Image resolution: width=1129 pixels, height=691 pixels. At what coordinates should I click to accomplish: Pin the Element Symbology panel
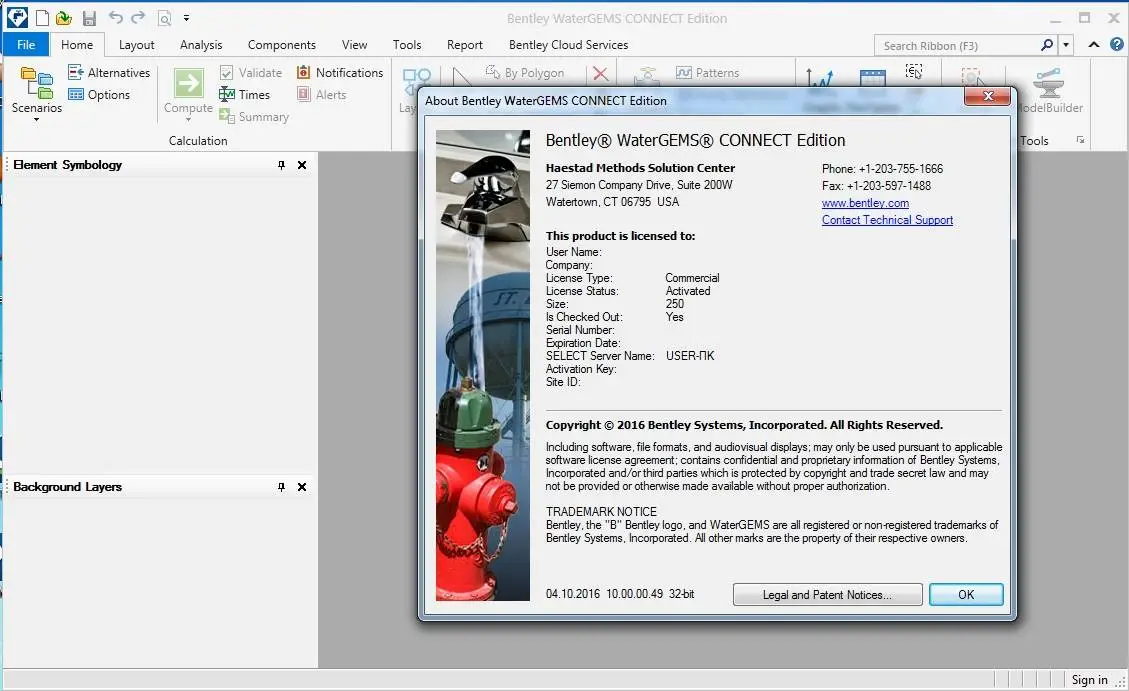click(282, 165)
